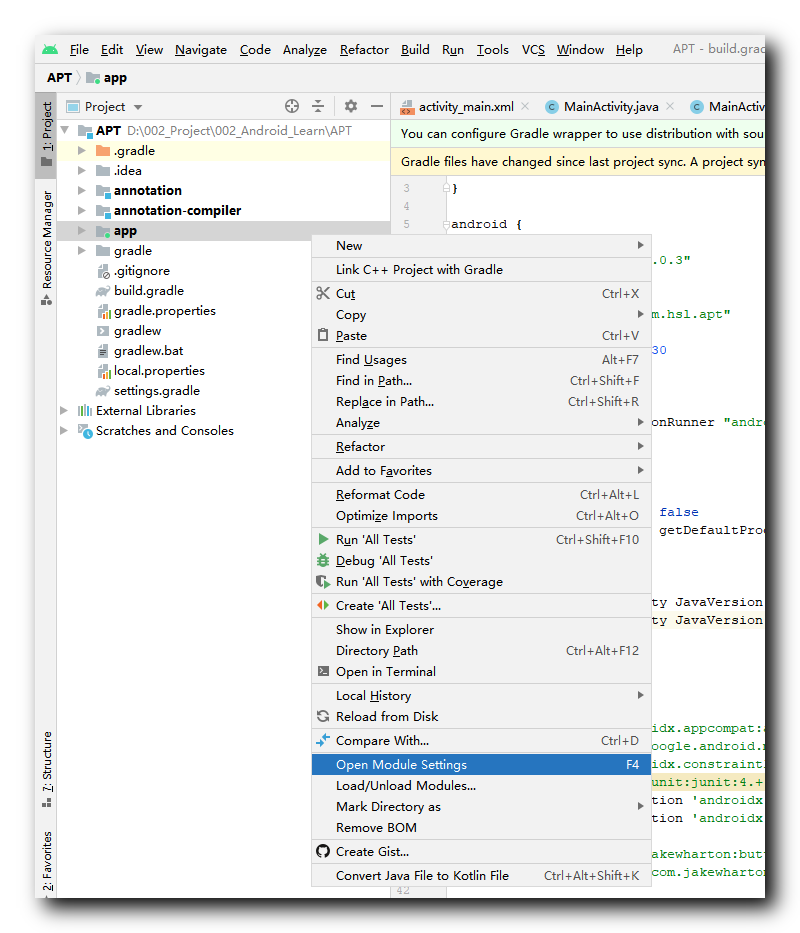The height and width of the screenshot is (933, 800).
Task: Click the Compare With arrows icon
Action: click(x=323, y=740)
